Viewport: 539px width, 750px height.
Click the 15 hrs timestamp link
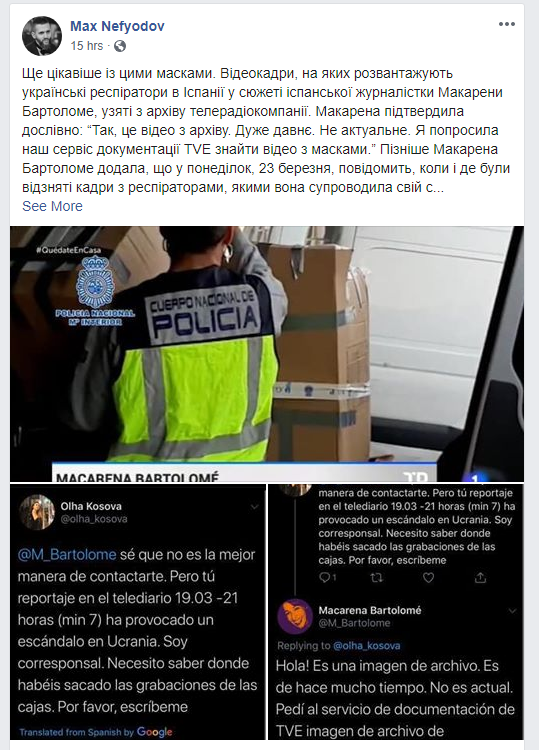pos(87,46)
